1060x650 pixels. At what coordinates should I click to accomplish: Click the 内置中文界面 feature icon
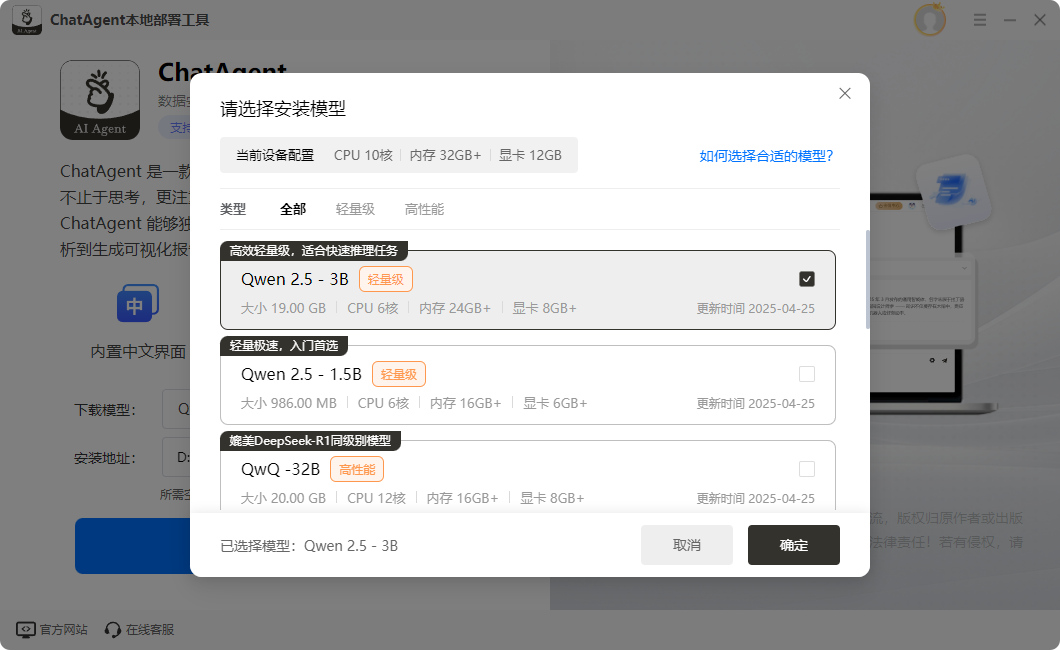click(138, 303)
